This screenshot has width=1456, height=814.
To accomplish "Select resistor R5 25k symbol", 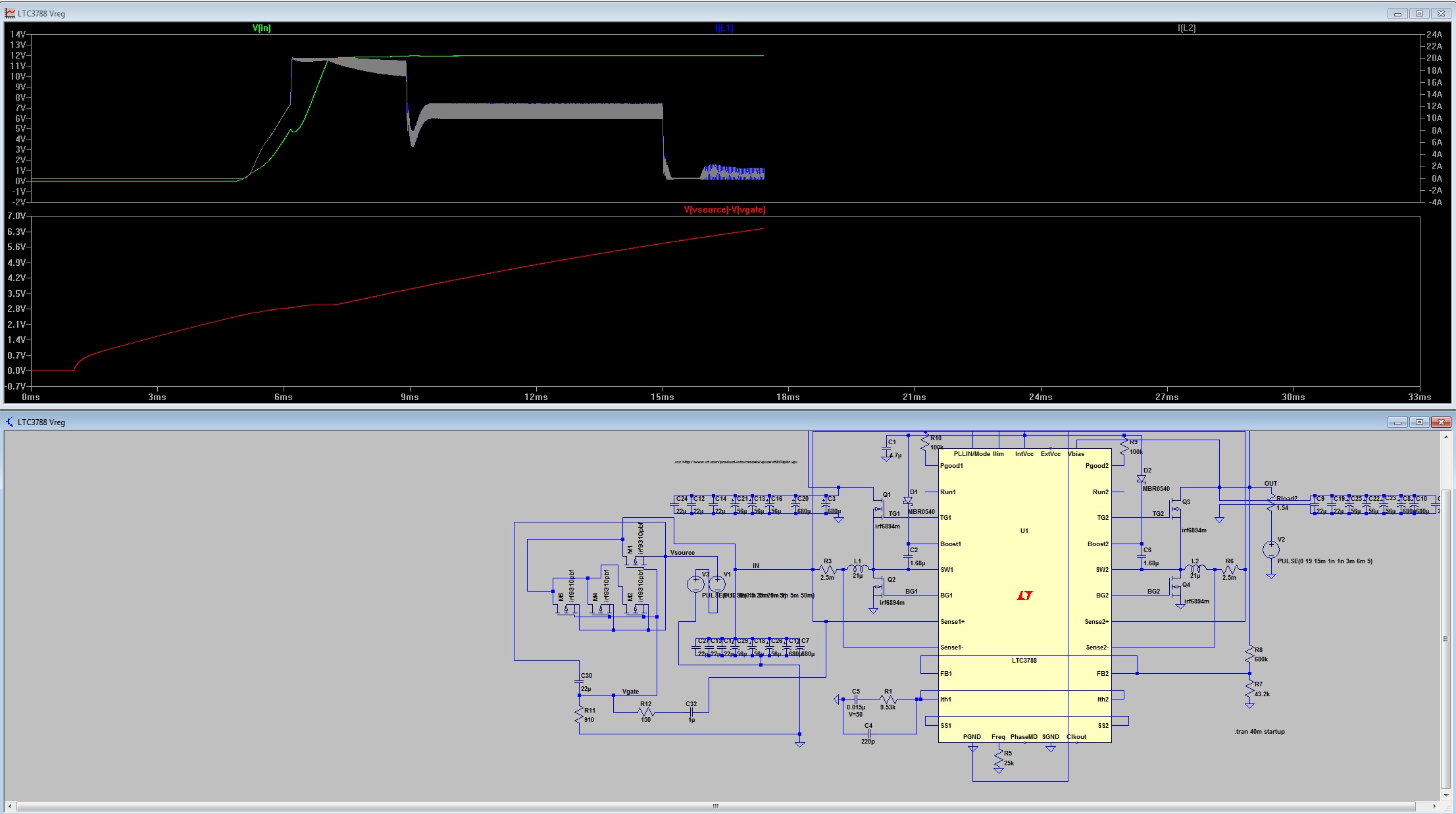I will [999, 759].
